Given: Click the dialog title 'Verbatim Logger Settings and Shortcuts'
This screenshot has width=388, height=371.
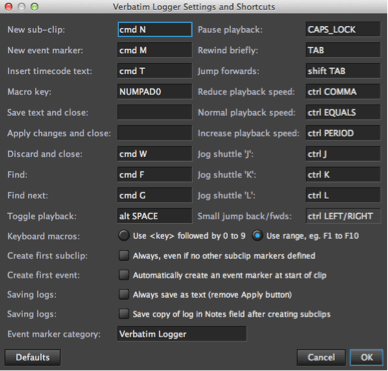Looking at the screenshot, I should [194, 7].
